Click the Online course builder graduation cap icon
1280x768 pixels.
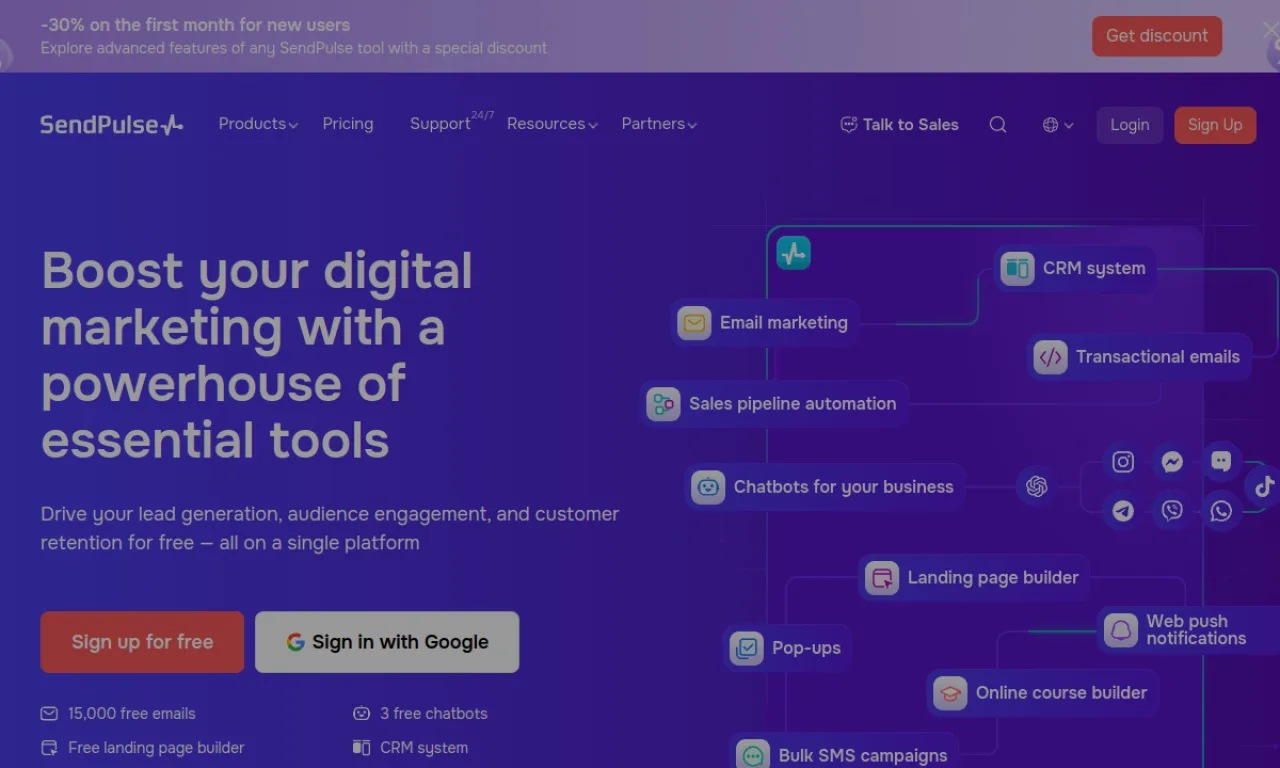(950, 693)
